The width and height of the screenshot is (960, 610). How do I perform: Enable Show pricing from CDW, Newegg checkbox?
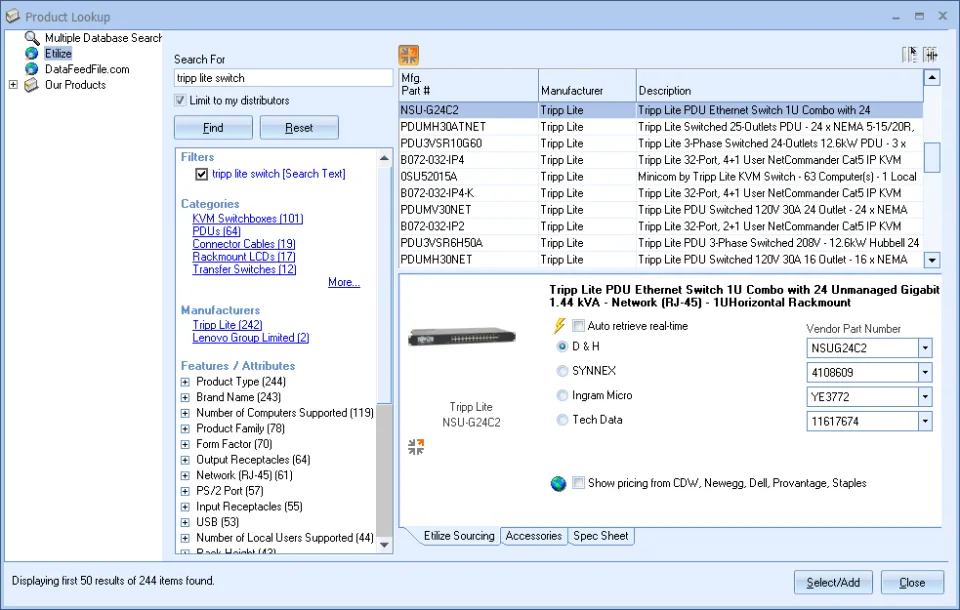[x=578, y=483]
